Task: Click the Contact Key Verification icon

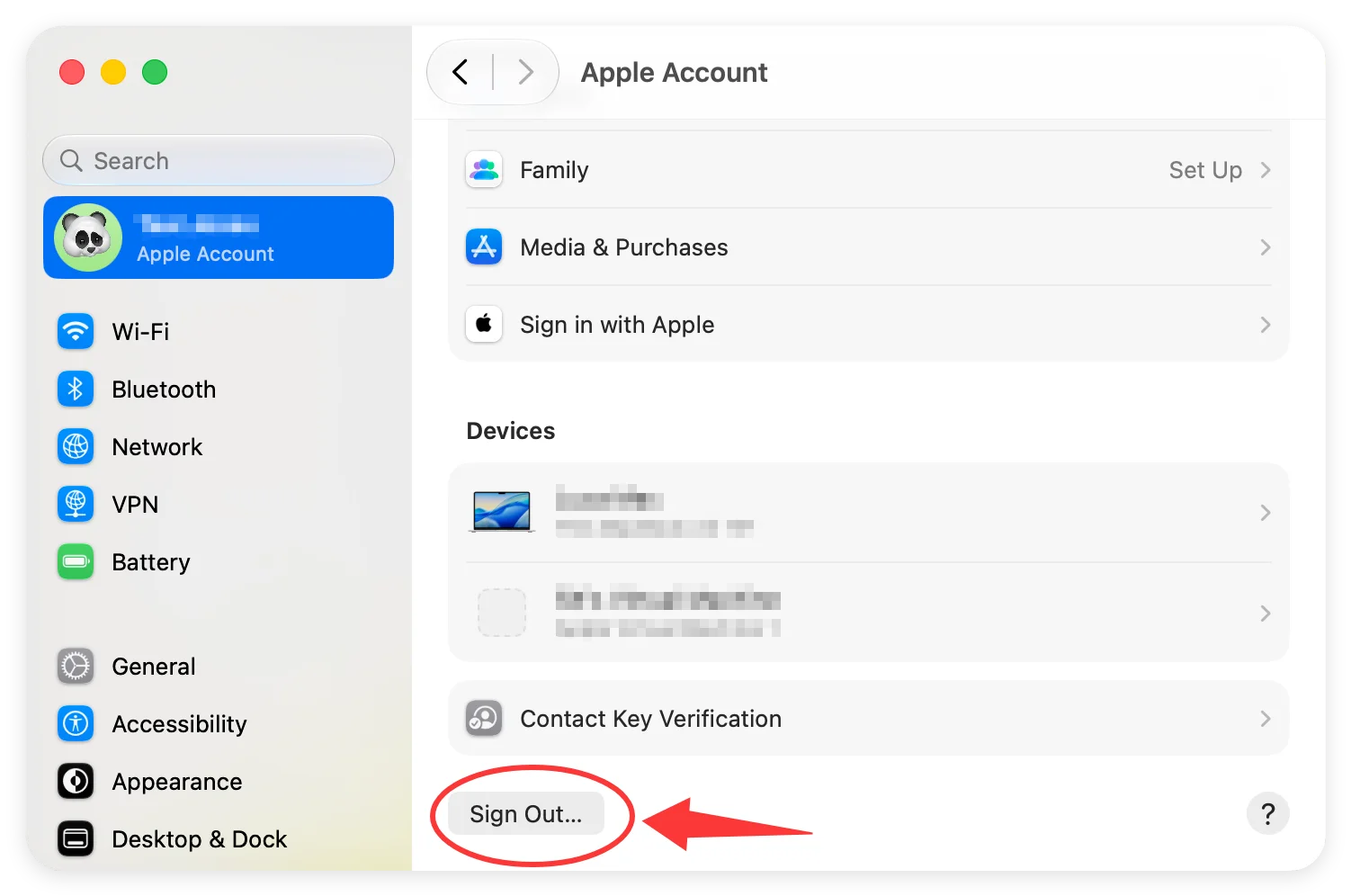Action: click(484, 718)
